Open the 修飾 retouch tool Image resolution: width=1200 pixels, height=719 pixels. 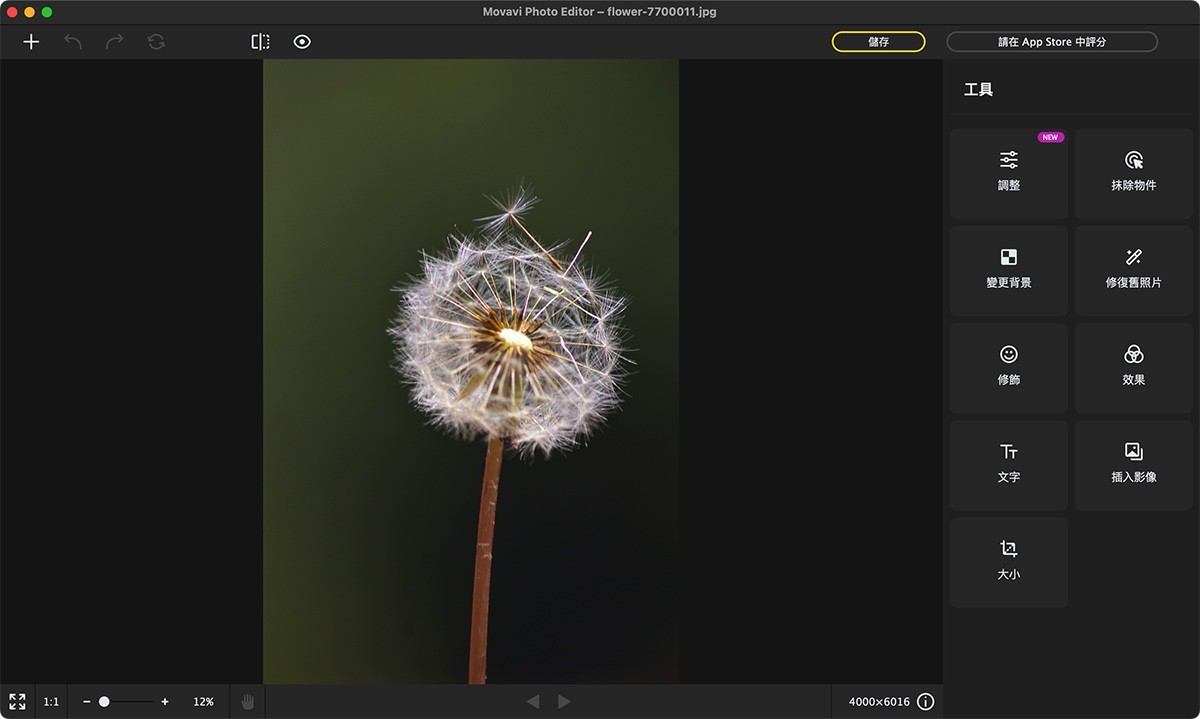pyautogui.click(x=1007, y=367)
